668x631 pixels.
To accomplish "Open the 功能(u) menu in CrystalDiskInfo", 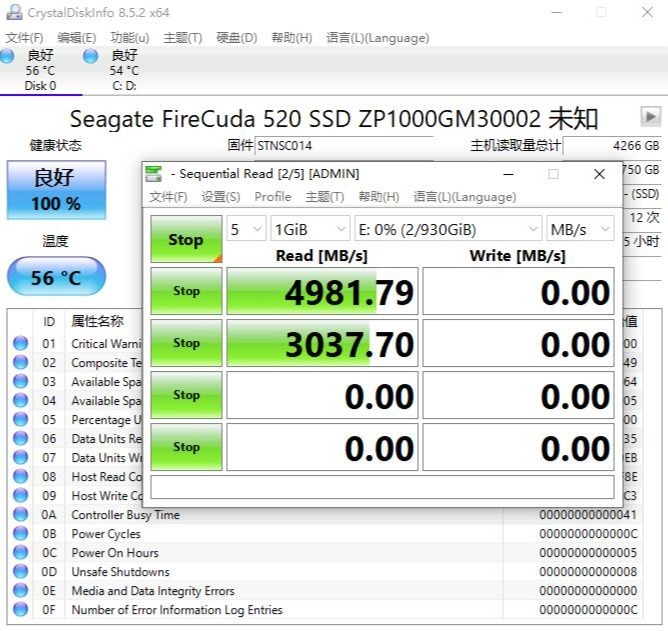I will (x=130, y=38).
